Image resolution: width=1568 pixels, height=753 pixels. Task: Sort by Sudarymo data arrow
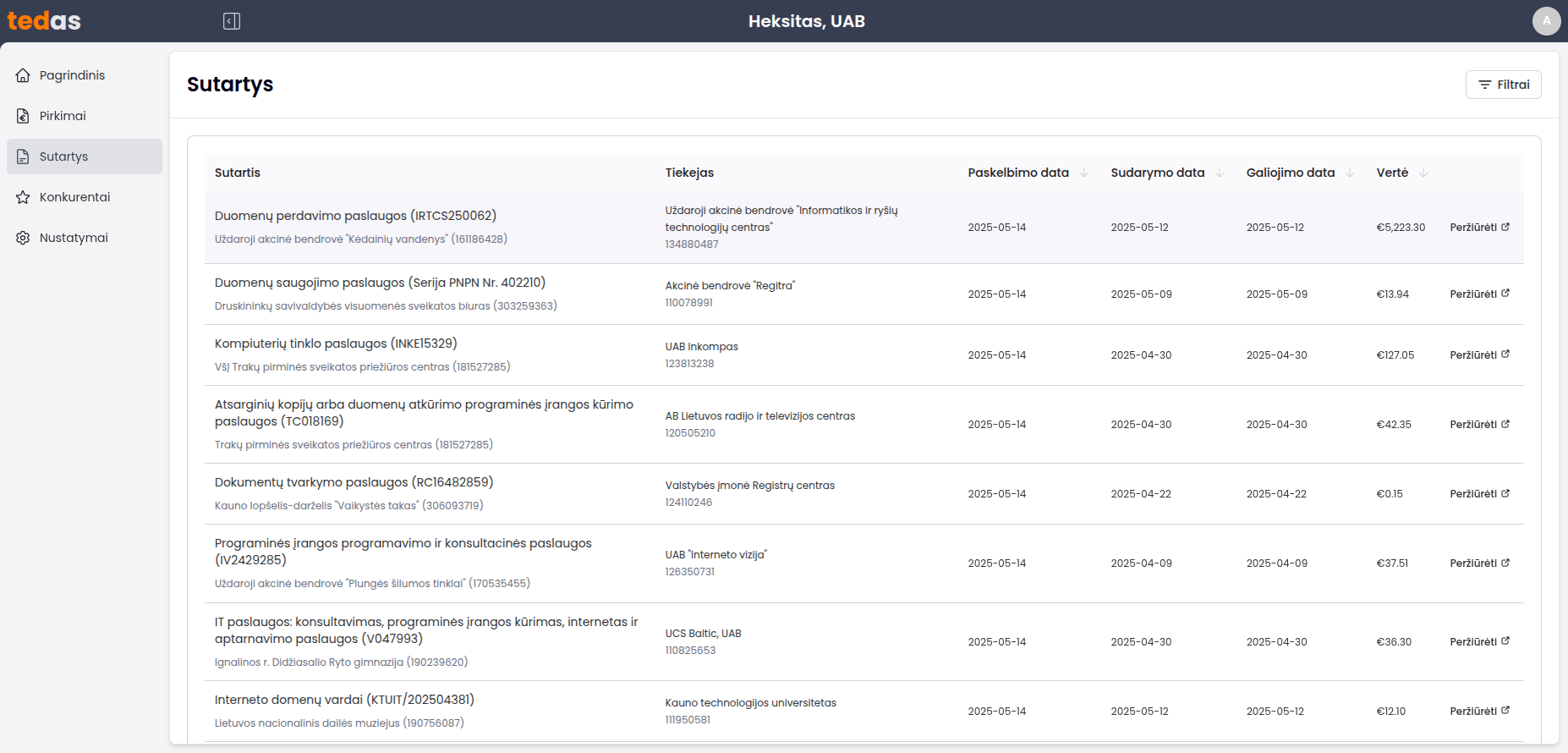click(x=1219, y=173)
